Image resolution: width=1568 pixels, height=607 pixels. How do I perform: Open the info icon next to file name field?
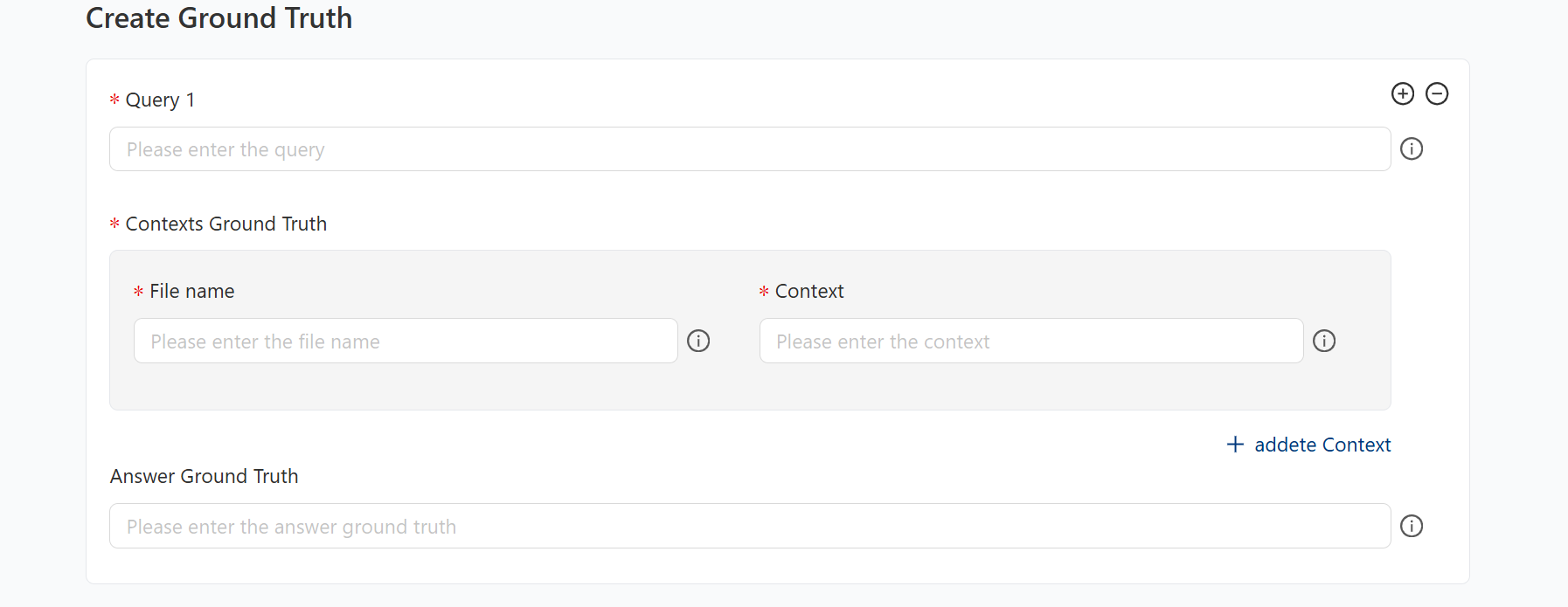[x=698, y=341]
